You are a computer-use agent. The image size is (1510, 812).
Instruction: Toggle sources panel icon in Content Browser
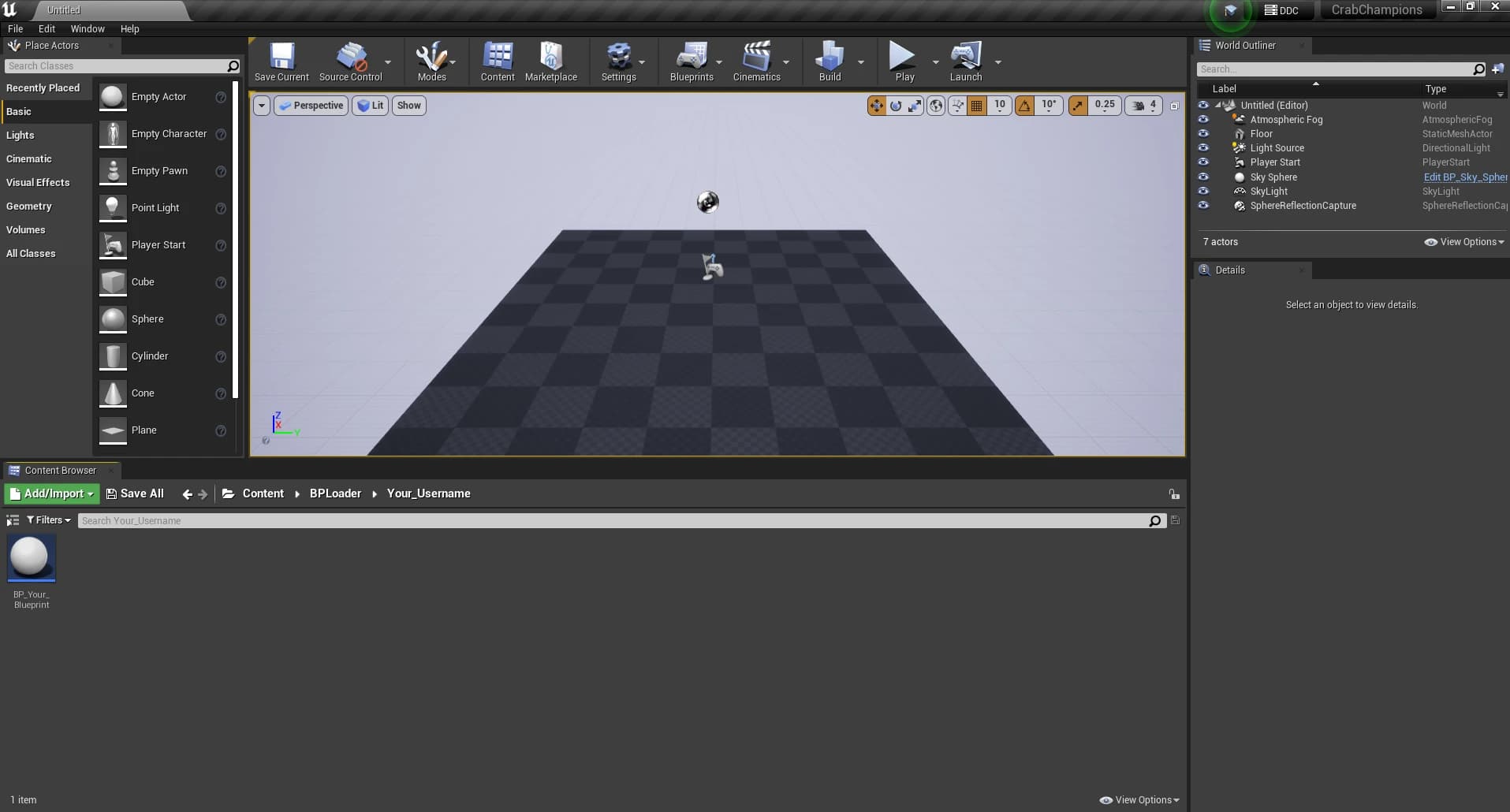[x=13, y=520]
